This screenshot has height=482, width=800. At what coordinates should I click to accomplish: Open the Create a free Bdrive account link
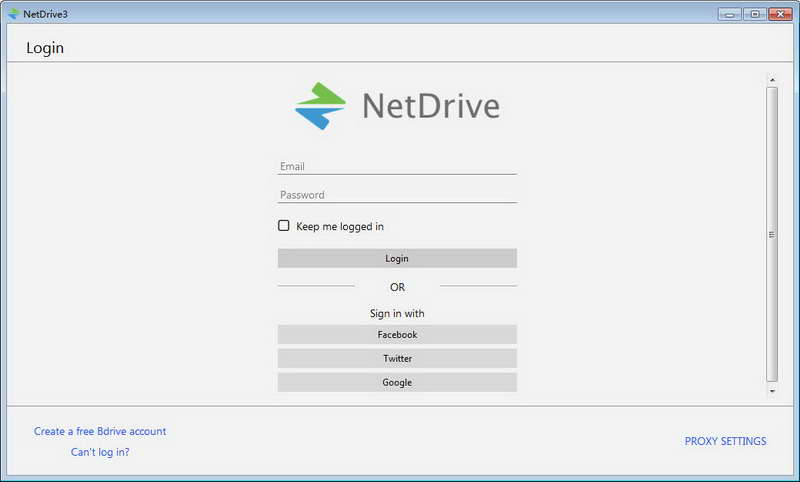[x=100, y=432]
